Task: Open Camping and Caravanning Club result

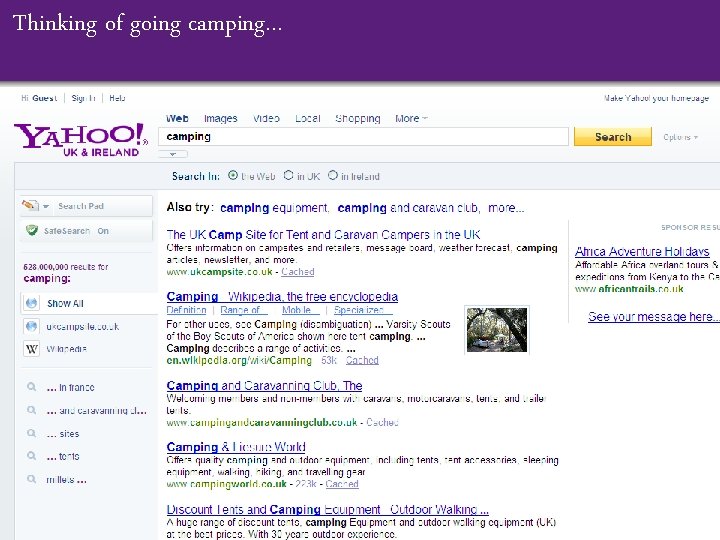Action: [x=264, y=385]
